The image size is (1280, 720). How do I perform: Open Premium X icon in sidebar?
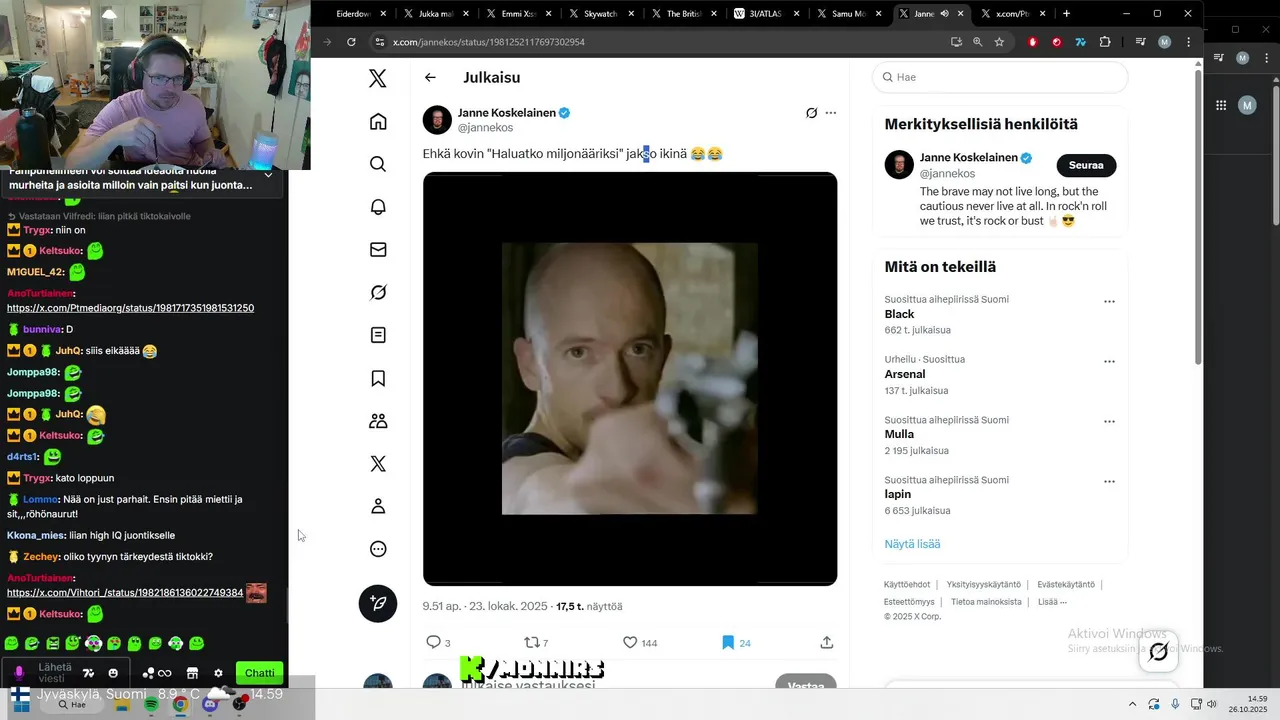pyautogui.click(x=378, y=464)
